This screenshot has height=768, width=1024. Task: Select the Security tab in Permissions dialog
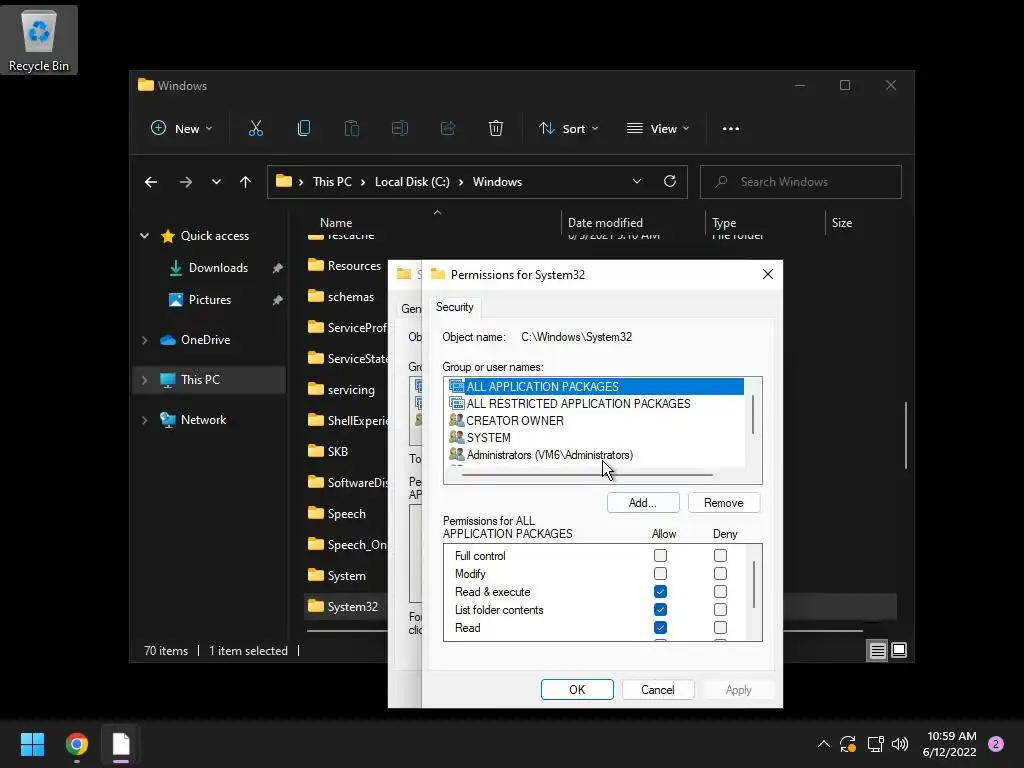click(x=455, y=307)
